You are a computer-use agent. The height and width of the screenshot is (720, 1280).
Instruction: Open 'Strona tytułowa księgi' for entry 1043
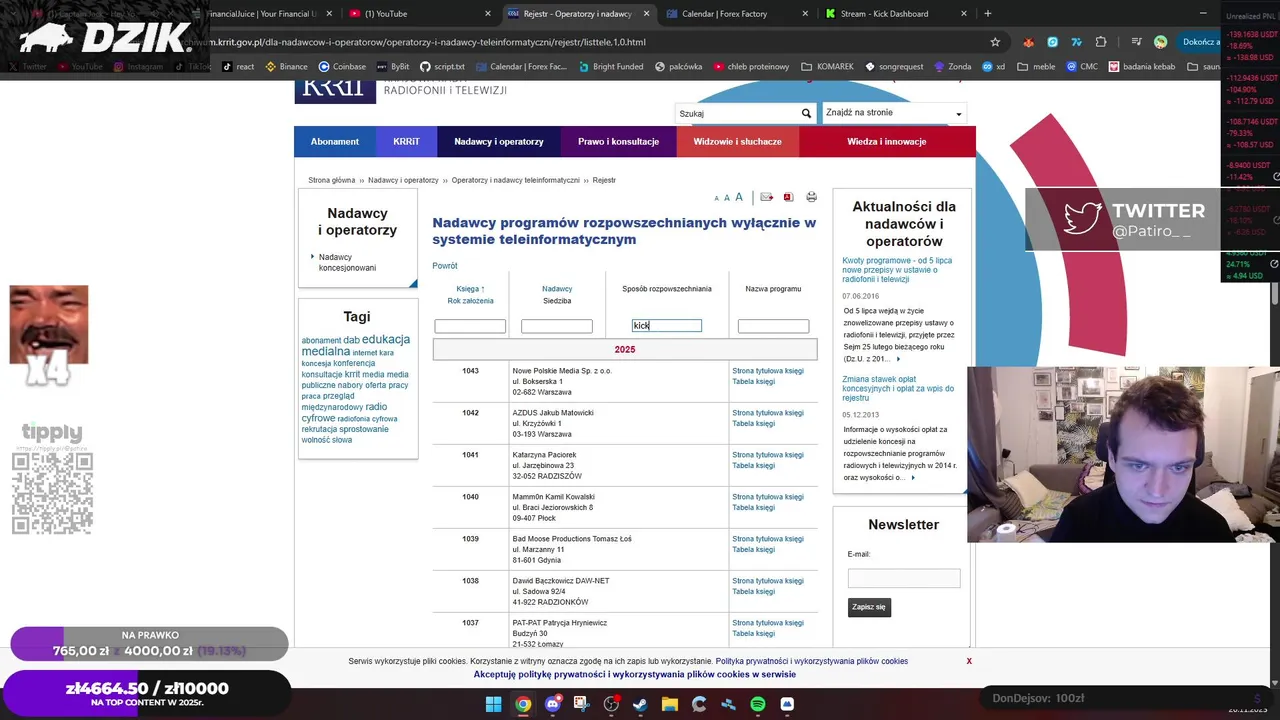[x=768, y=371]
